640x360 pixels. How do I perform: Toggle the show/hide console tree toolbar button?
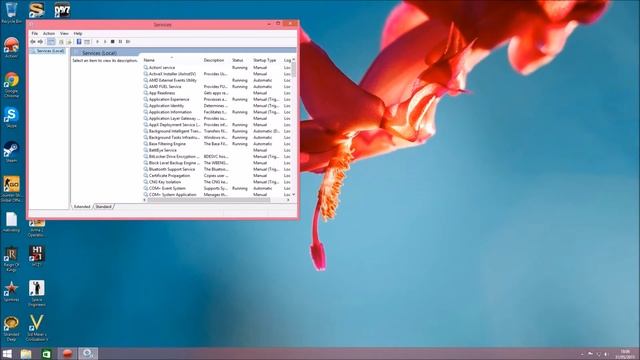click(x=51, y=42)
